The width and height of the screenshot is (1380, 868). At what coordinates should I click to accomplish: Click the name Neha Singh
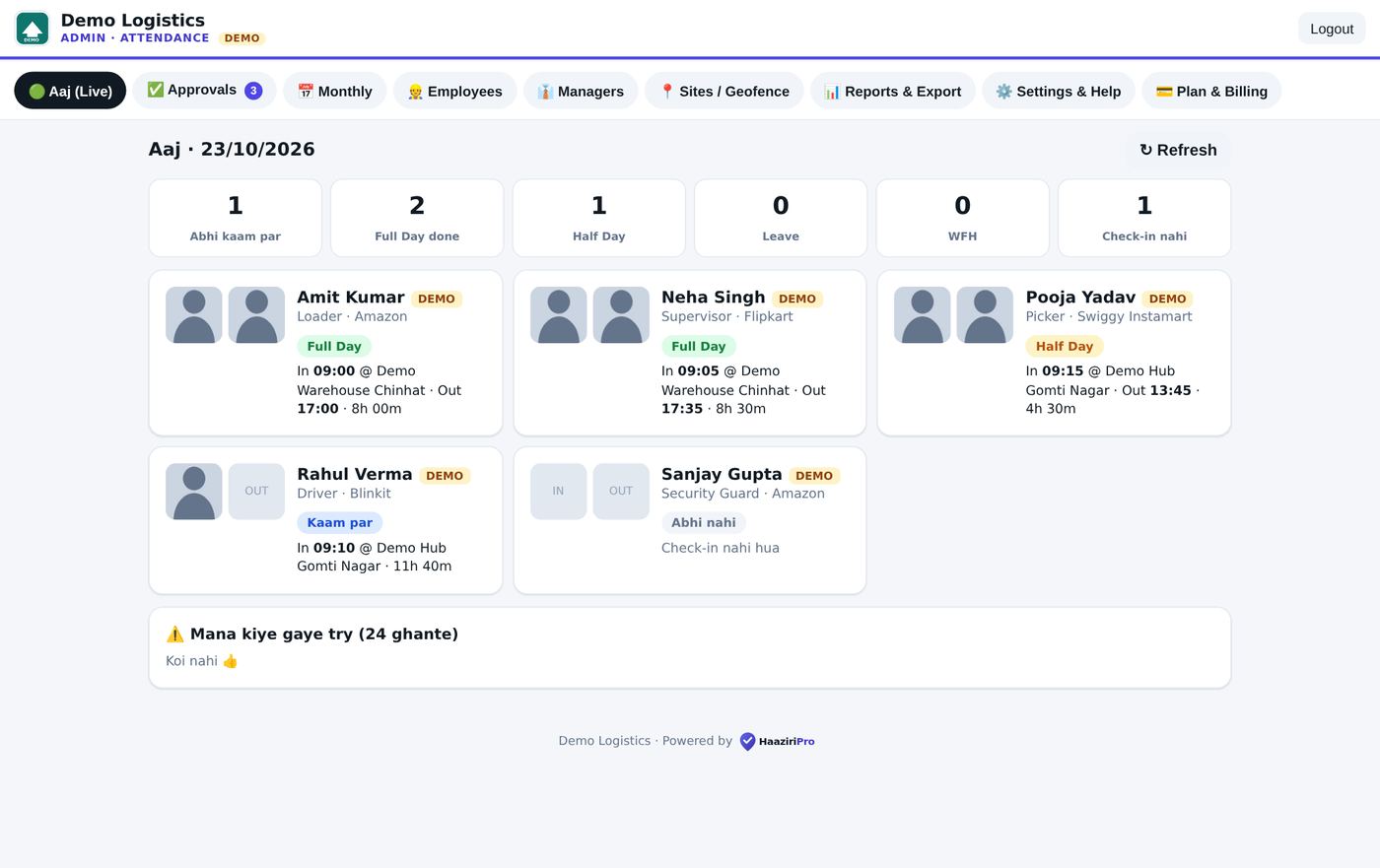714,298
